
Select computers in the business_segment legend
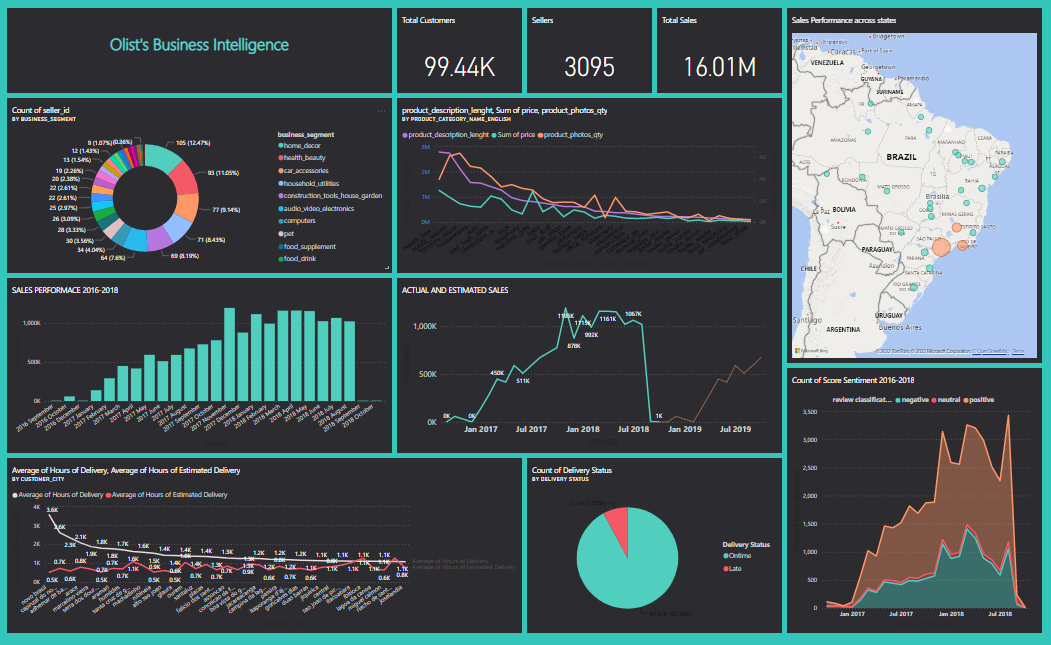pyautogui.click(x=296, y=221)
